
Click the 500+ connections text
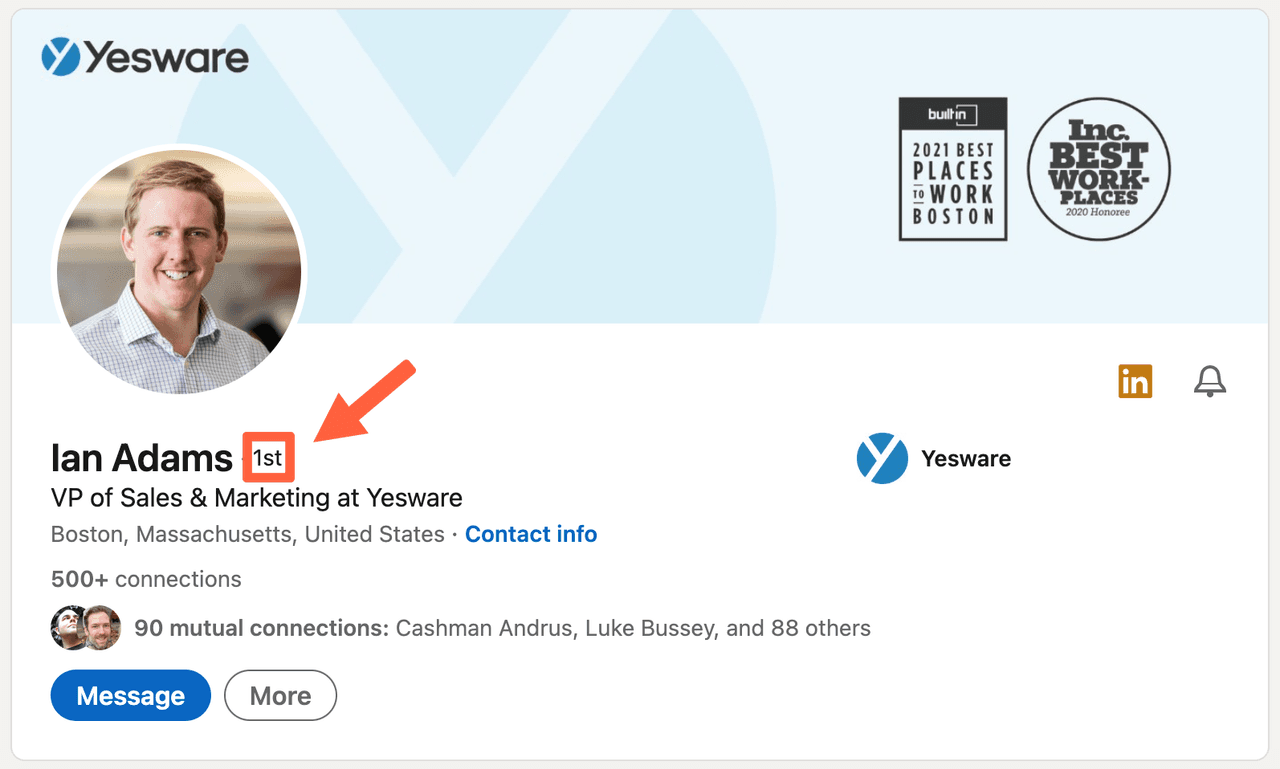pos(146,579)
